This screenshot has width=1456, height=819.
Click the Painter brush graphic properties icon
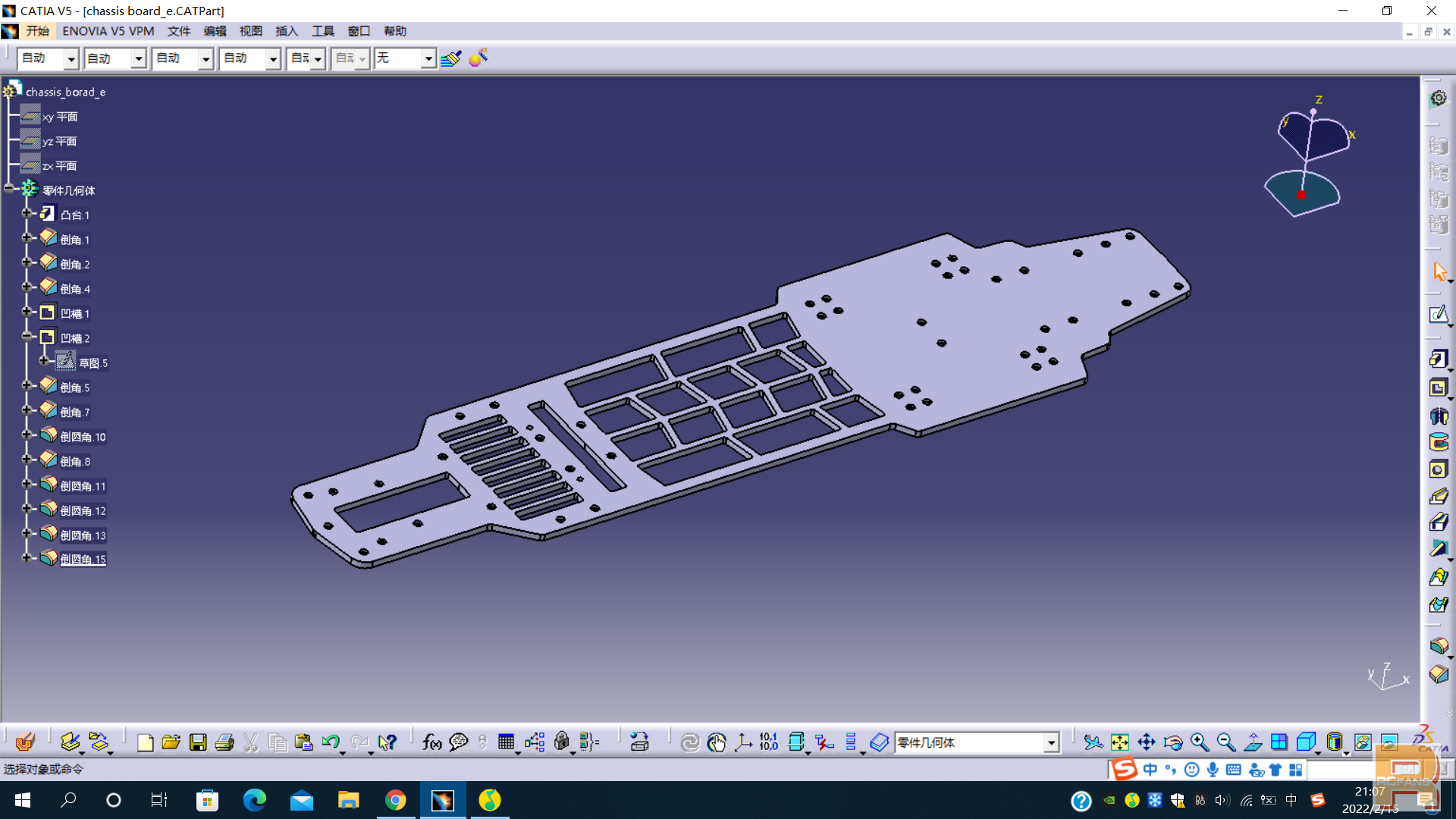[450, 58]
